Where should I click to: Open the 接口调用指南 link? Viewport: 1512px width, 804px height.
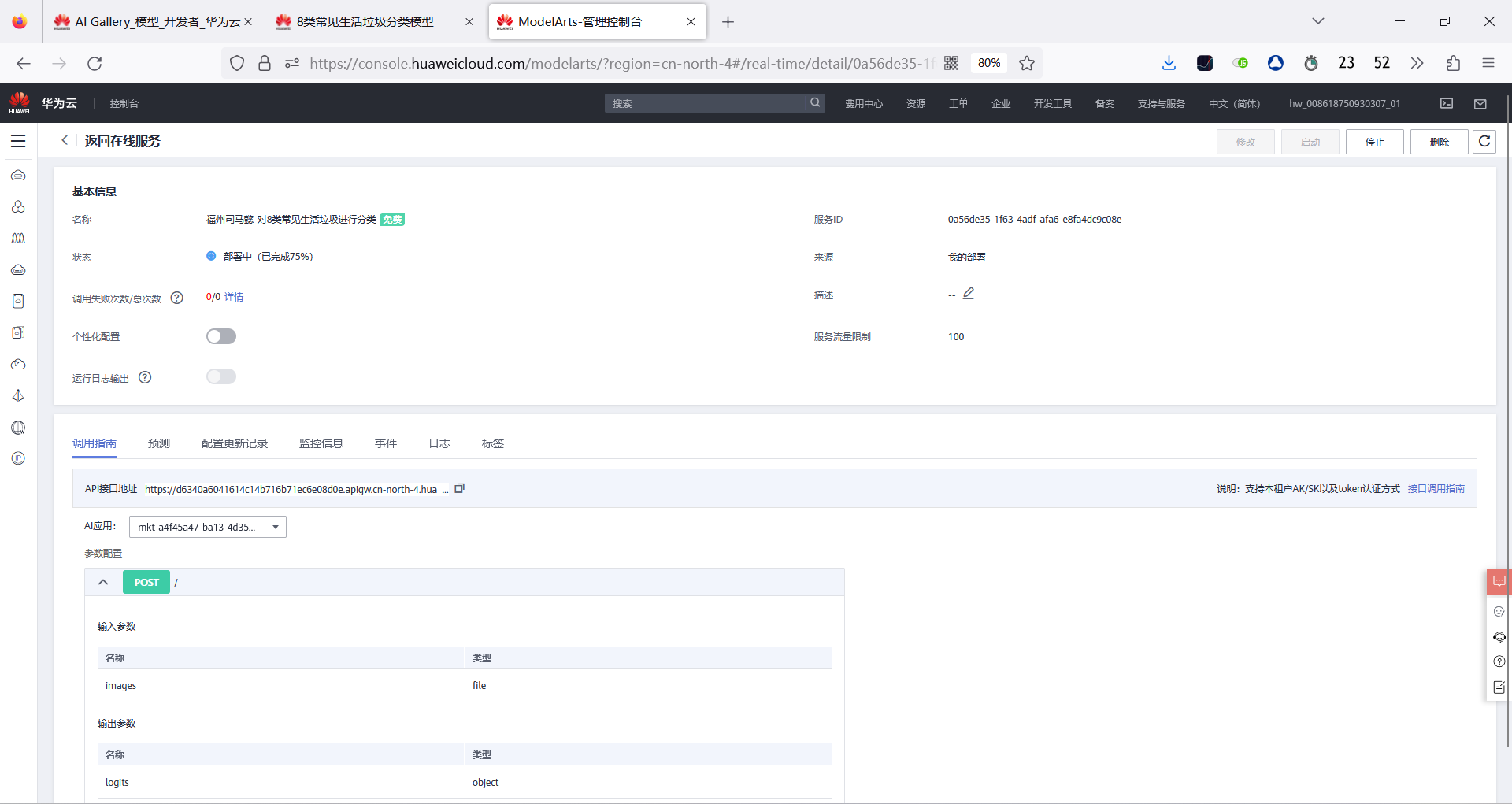pyautogui.click(x=1436, y=488)
